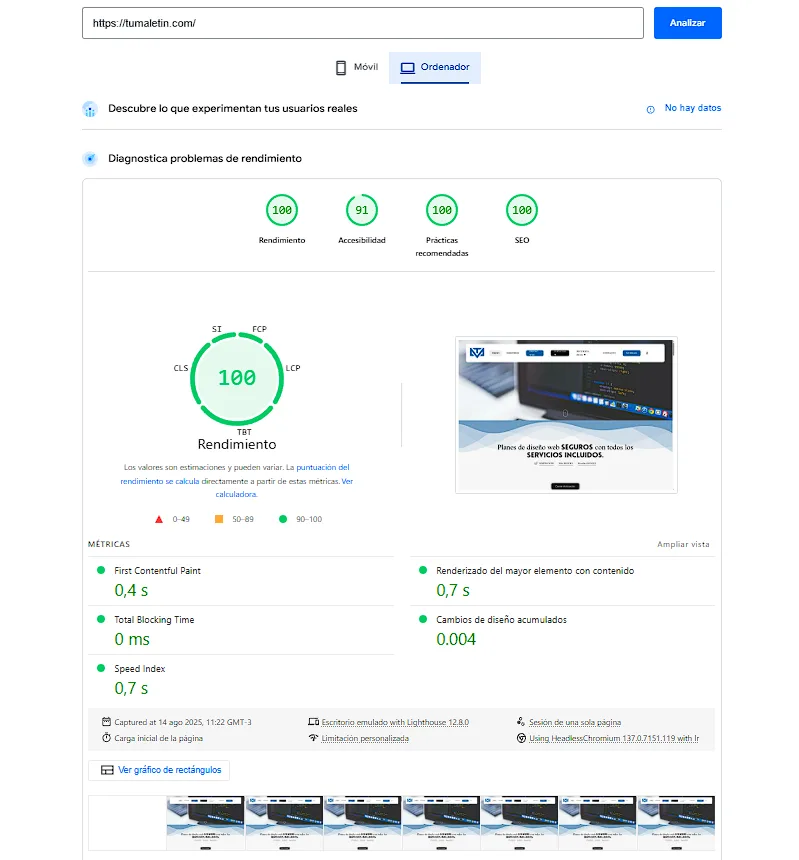Click the mobile phone icon in tabs
This screenshot has width=799, height=860.
tap(341, 68)
